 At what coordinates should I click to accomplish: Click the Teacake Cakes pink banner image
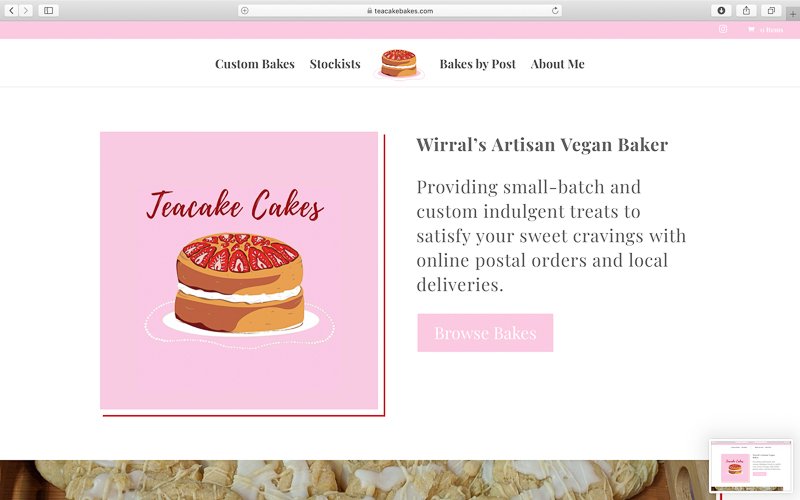point(239,270)
